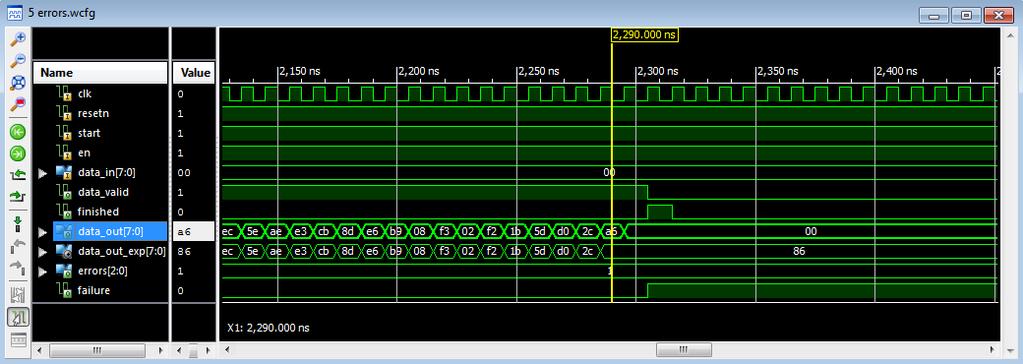Select the data_out_exp[7:0] signal name
This screenshot has height=364, width=1023.
[121, 251]
